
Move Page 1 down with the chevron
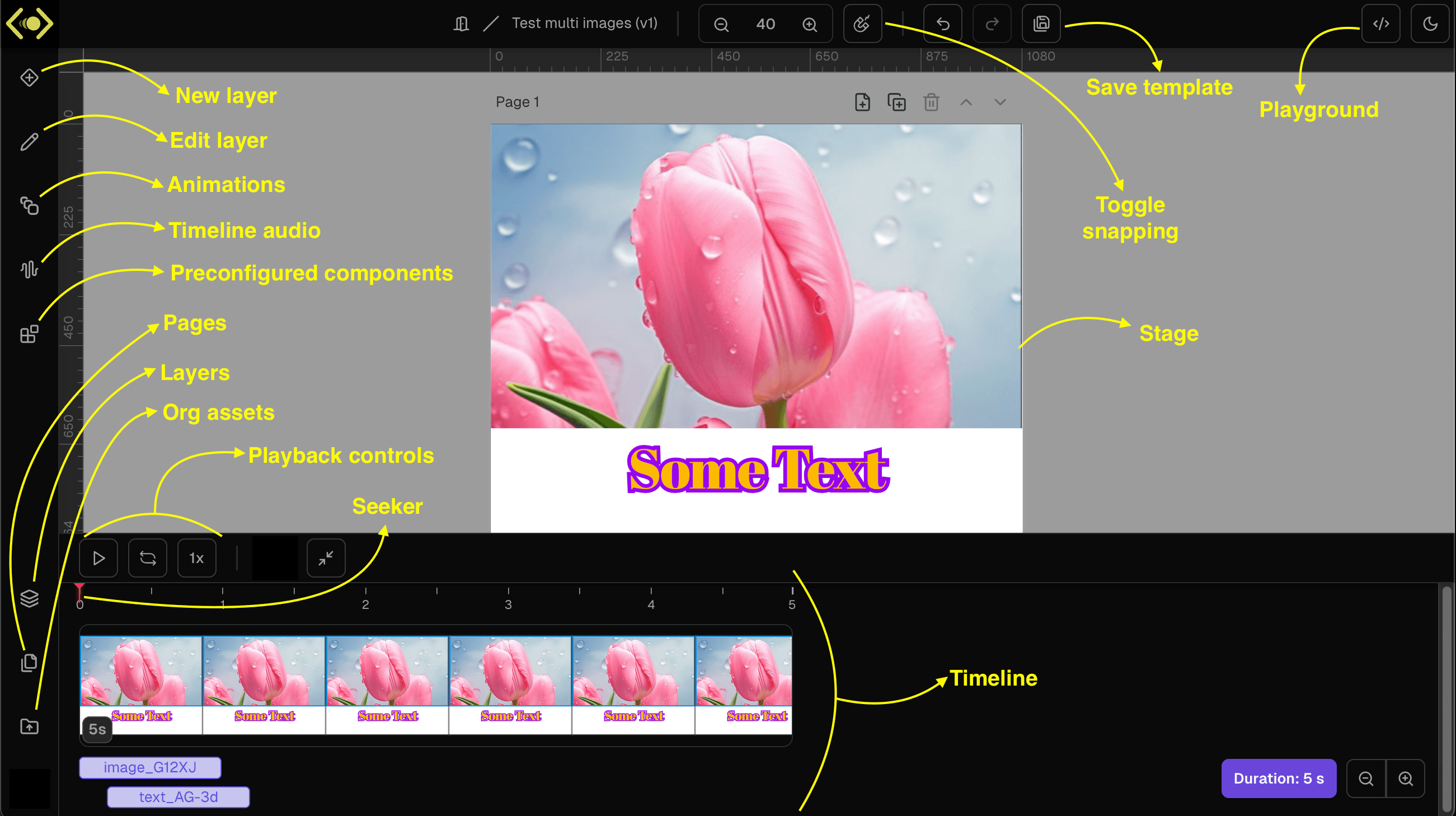coord(999,102)
